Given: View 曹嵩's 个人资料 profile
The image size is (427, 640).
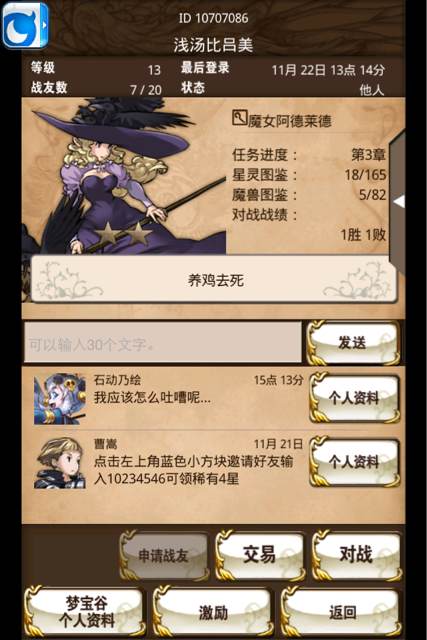Looking at the screenshot, I should (x=354, y=462).
